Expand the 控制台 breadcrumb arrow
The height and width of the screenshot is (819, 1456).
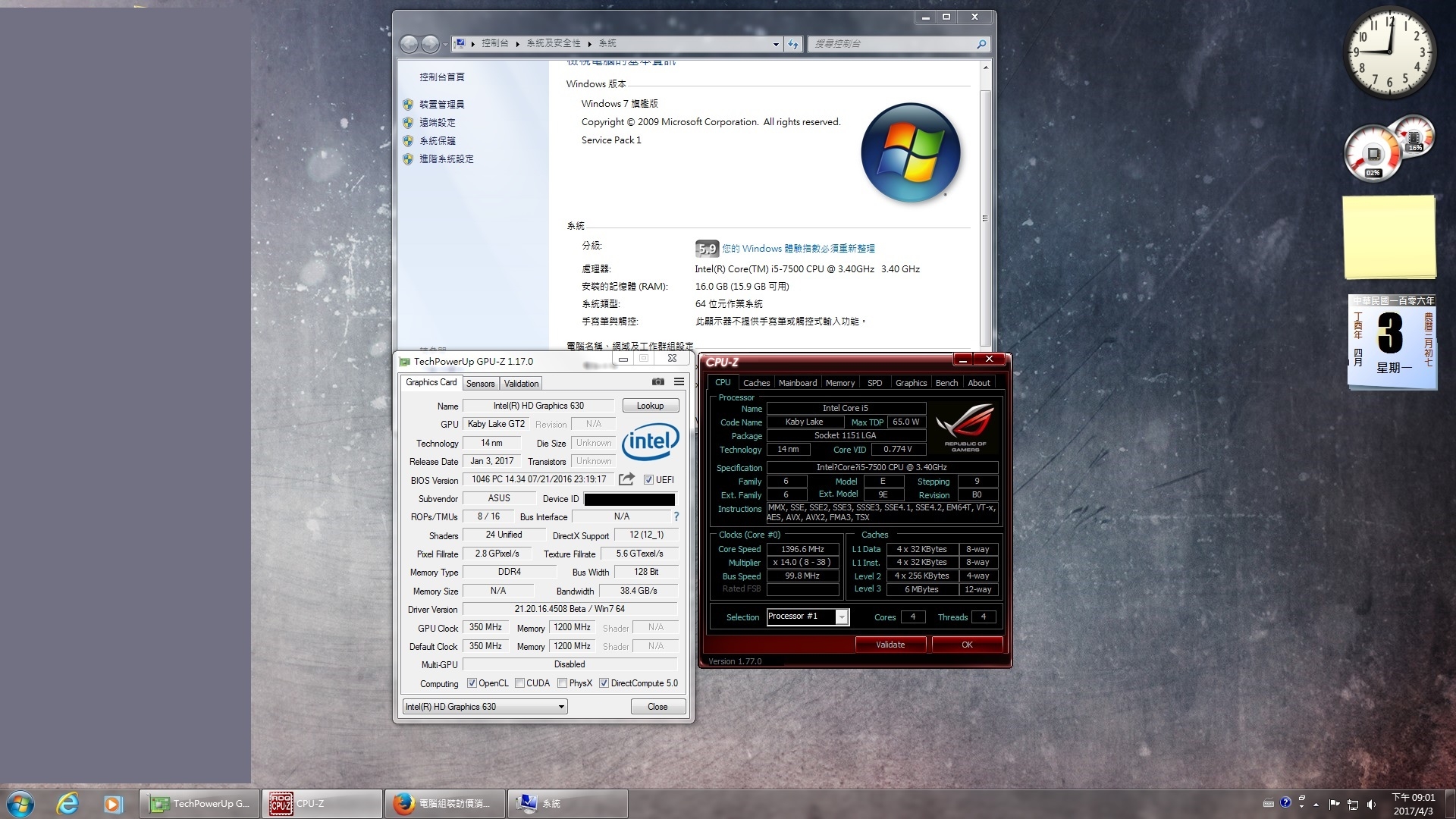point(517,44)
